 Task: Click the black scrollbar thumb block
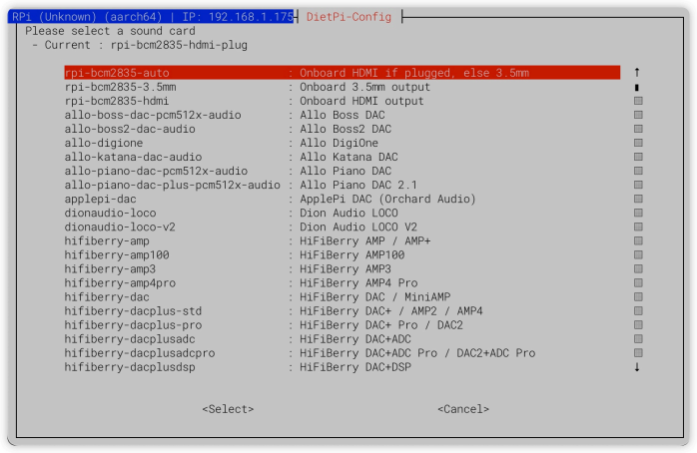[637, 87]
